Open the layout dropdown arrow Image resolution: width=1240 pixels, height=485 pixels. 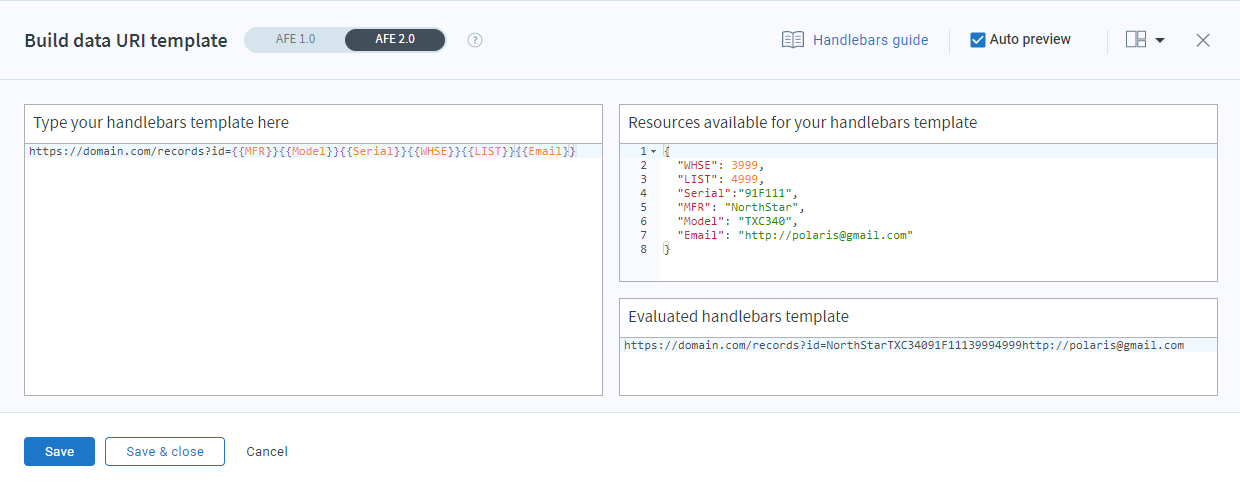(x=1160, y=41)
